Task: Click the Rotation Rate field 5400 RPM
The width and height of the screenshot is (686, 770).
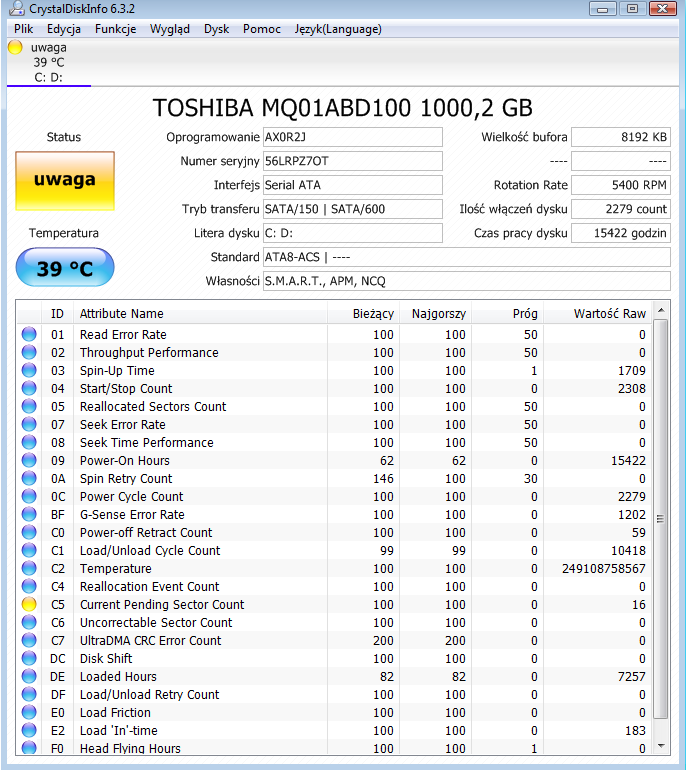Action: [621, 185]
